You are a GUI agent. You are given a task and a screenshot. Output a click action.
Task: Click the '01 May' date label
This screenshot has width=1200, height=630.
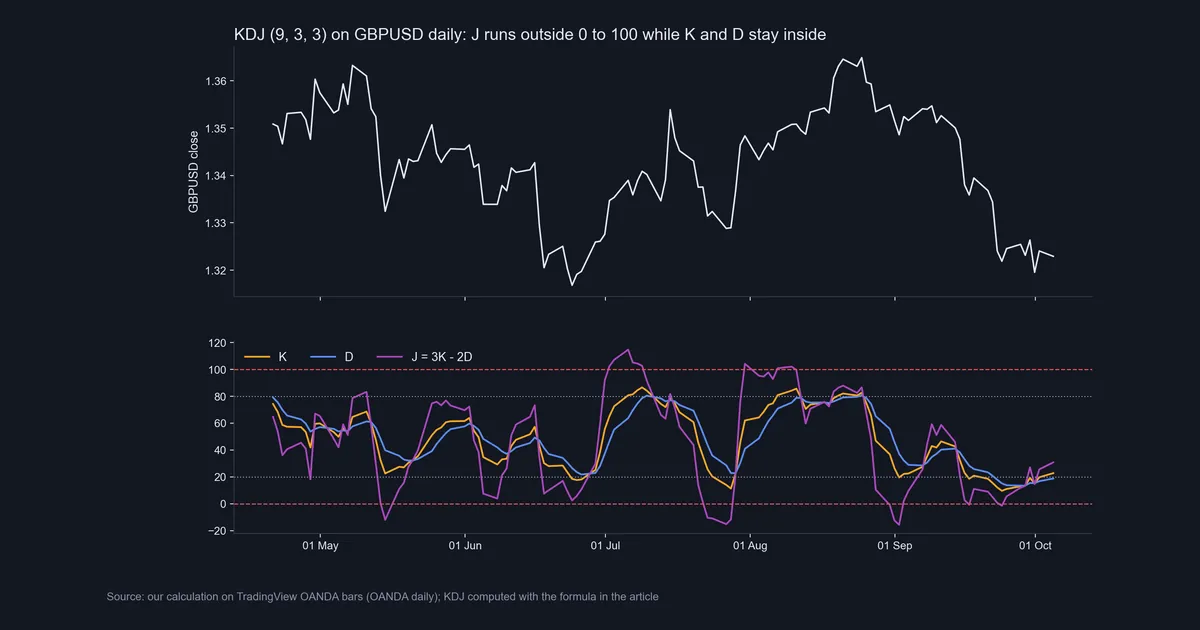coord(321,546)
